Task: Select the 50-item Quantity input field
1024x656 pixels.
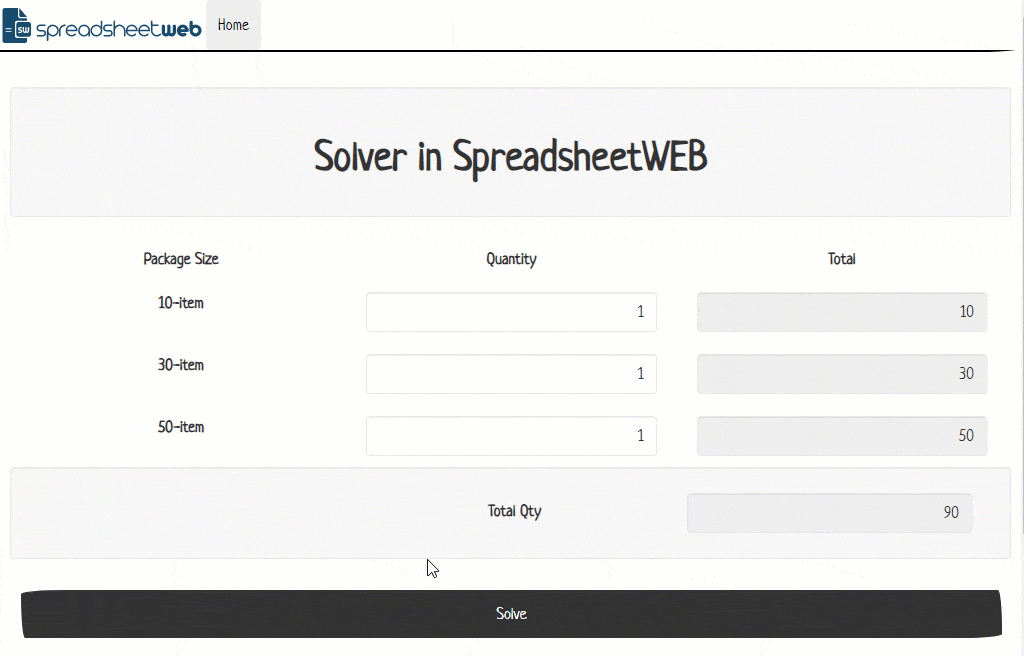Action: (511, 436)
